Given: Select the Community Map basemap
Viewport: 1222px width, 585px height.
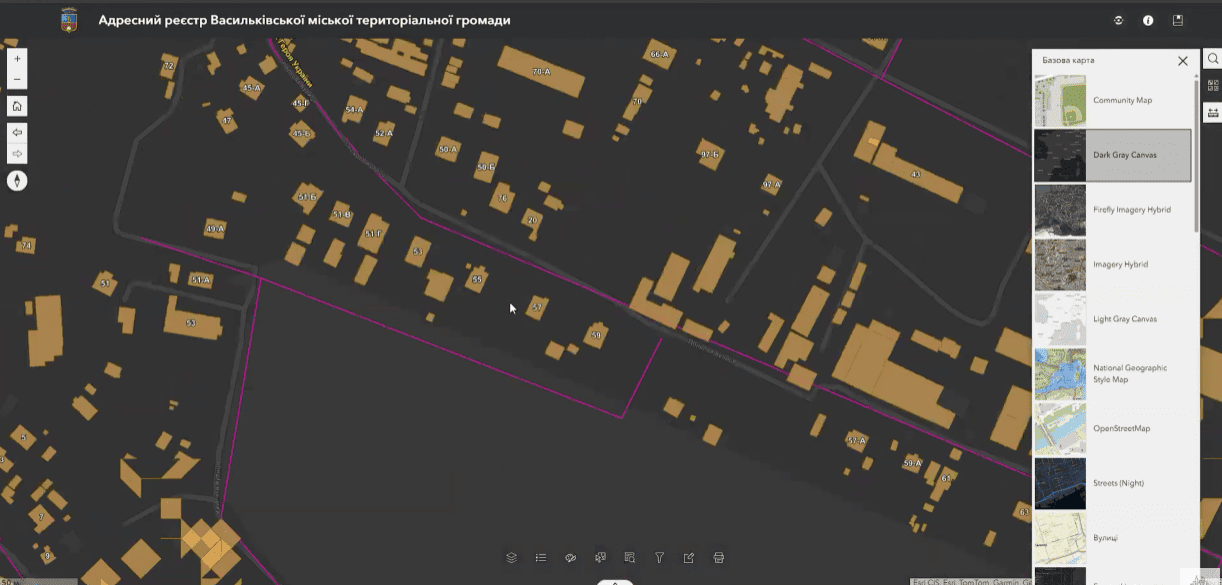Looking at the screenshot, I should click(x=1112, y=101).
